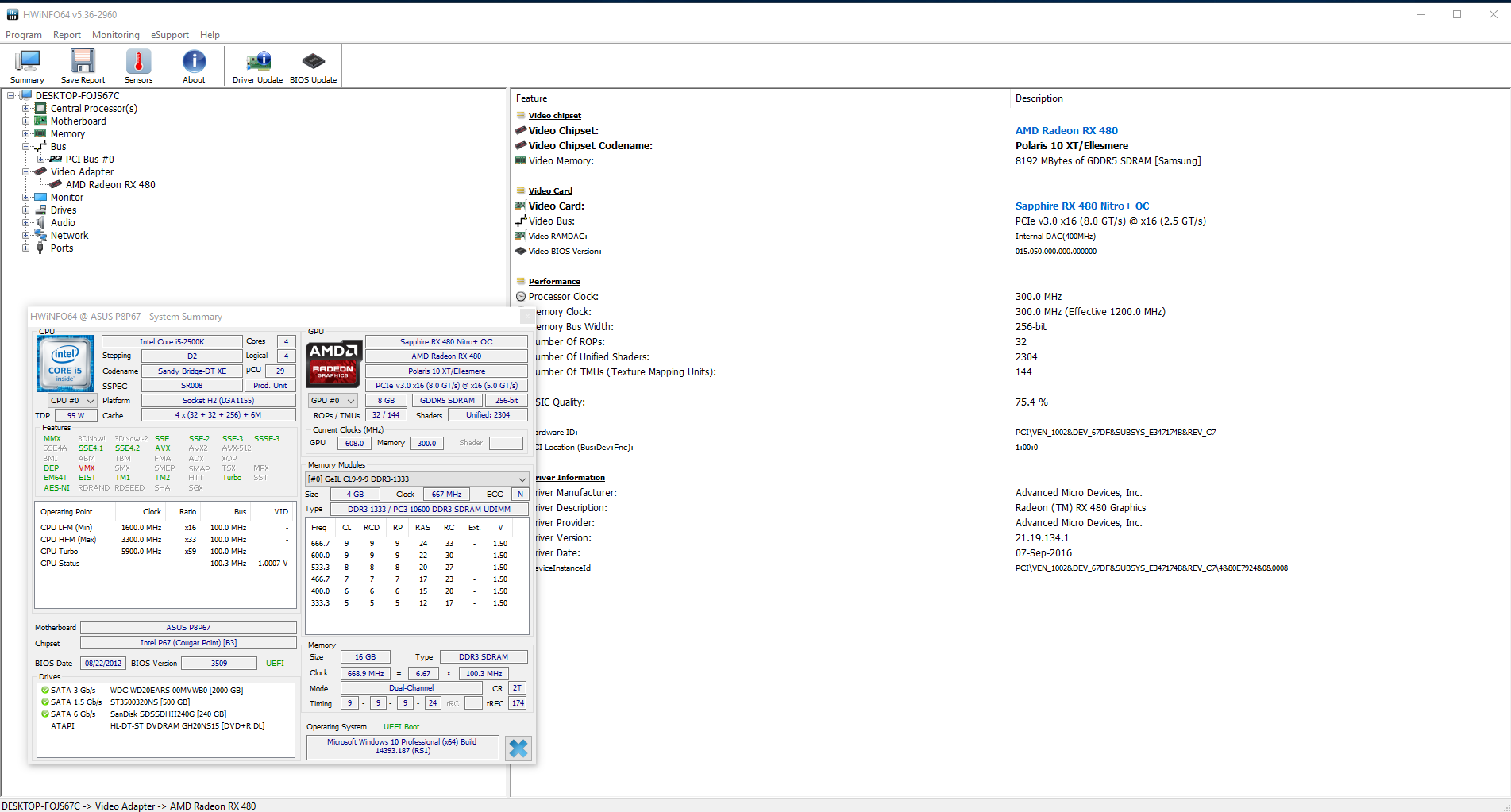The height and width of the screenshot is (812, 1511).
Task: Click the Sandy Bridge-DT XE codename field
Action: click(x=192, y=371)
